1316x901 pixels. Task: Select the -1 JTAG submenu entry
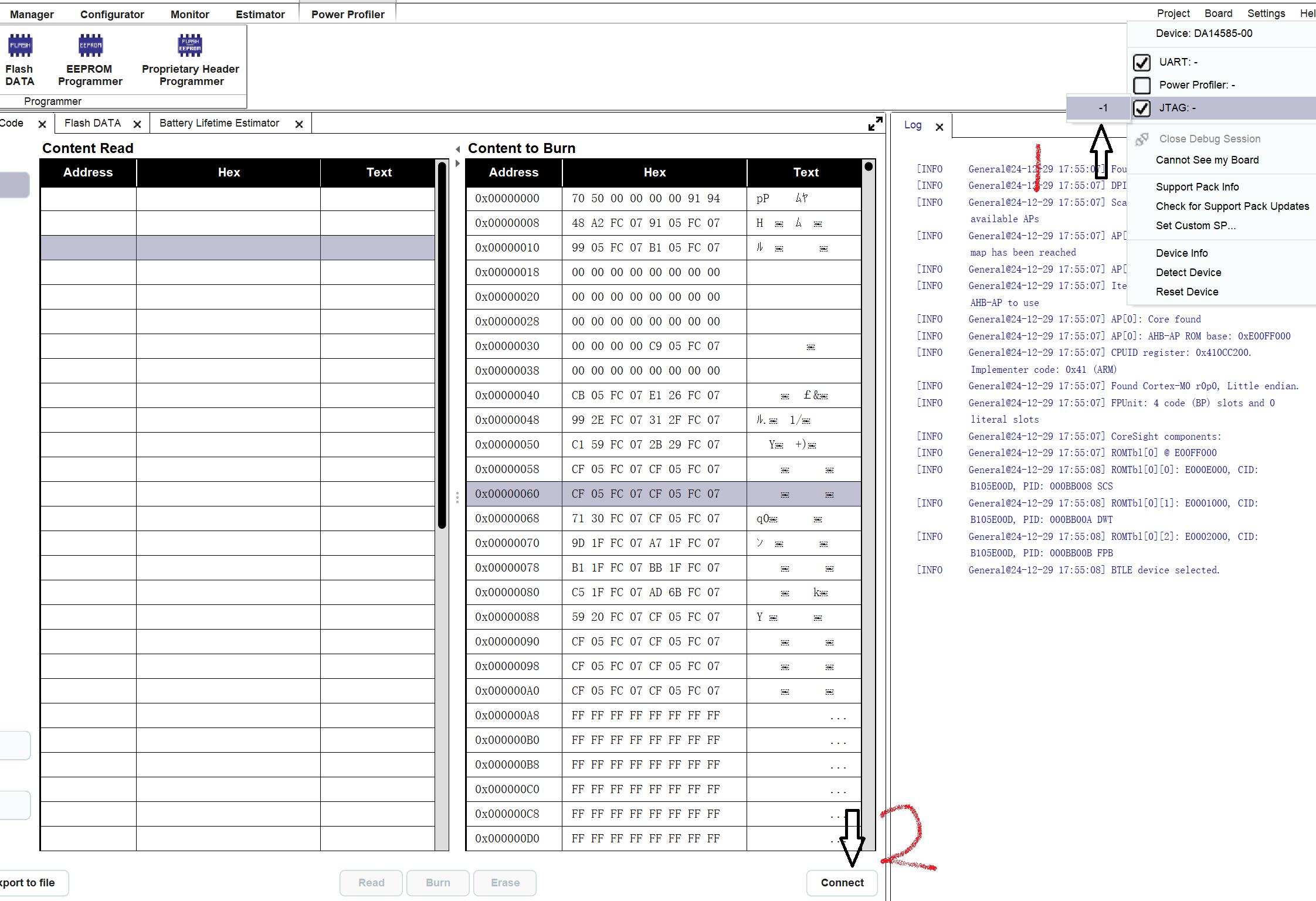[1103, 108]
